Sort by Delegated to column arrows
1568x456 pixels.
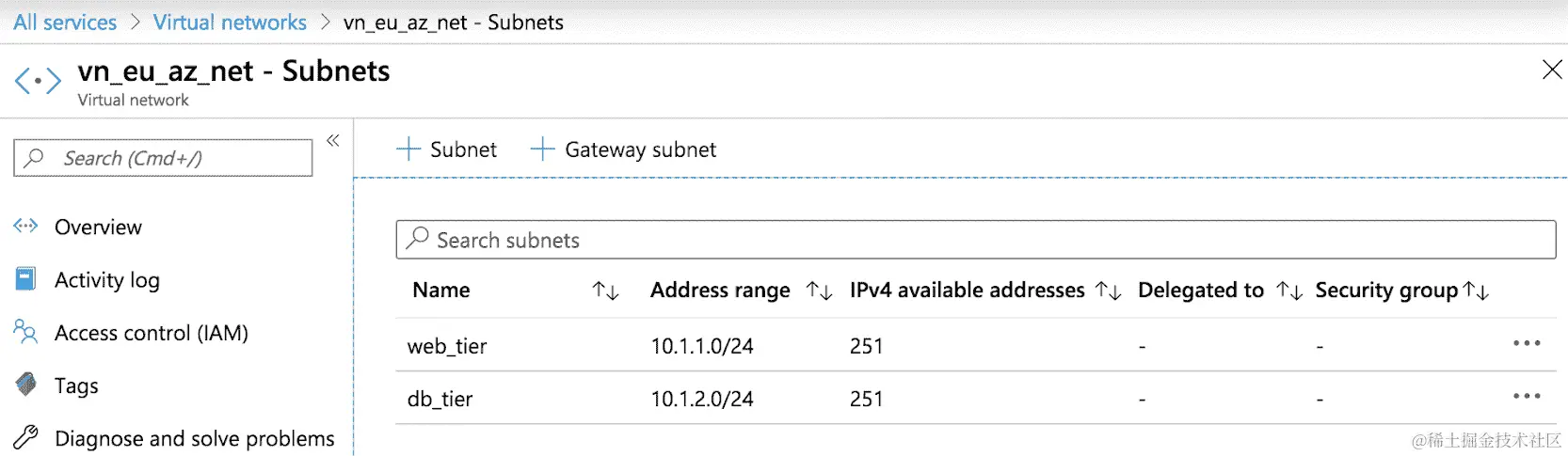coord(1289,291)
